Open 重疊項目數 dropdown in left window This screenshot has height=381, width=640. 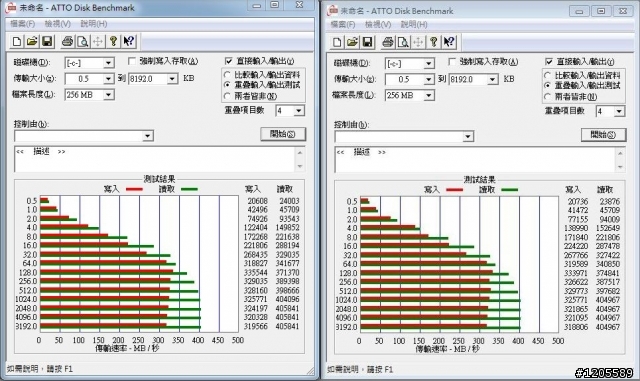pos(299,110)
